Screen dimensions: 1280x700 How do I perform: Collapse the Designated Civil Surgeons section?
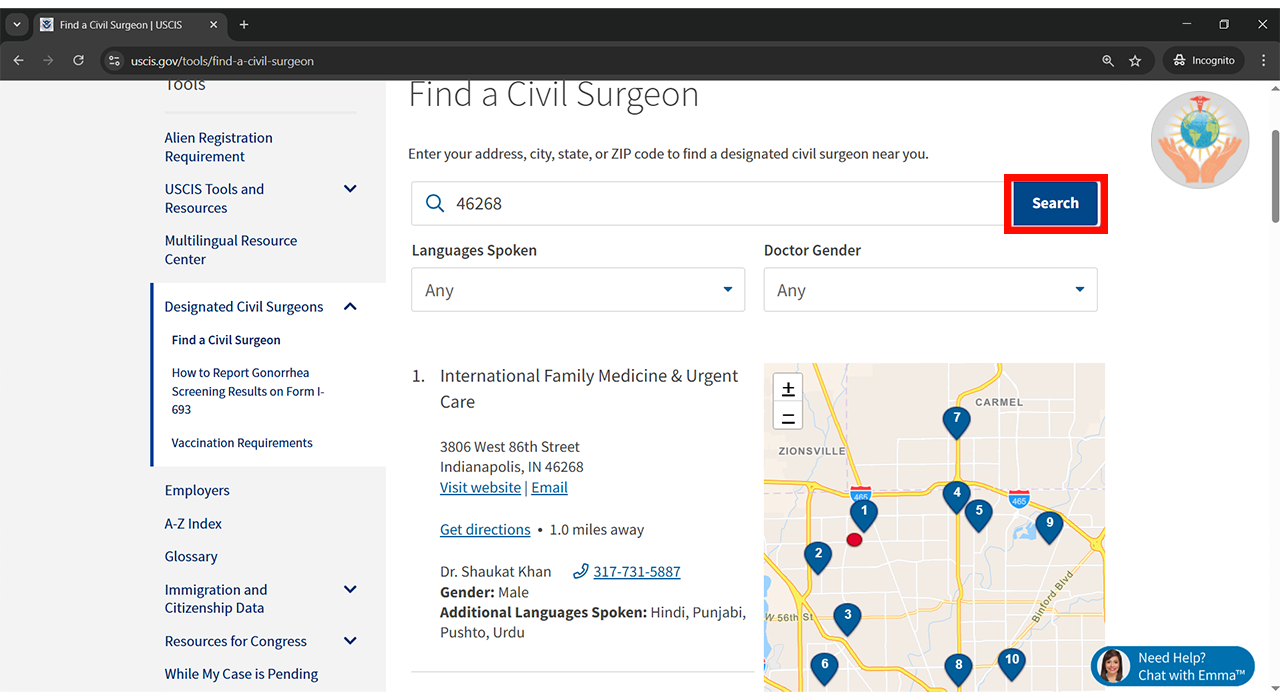tap(350, 307)
